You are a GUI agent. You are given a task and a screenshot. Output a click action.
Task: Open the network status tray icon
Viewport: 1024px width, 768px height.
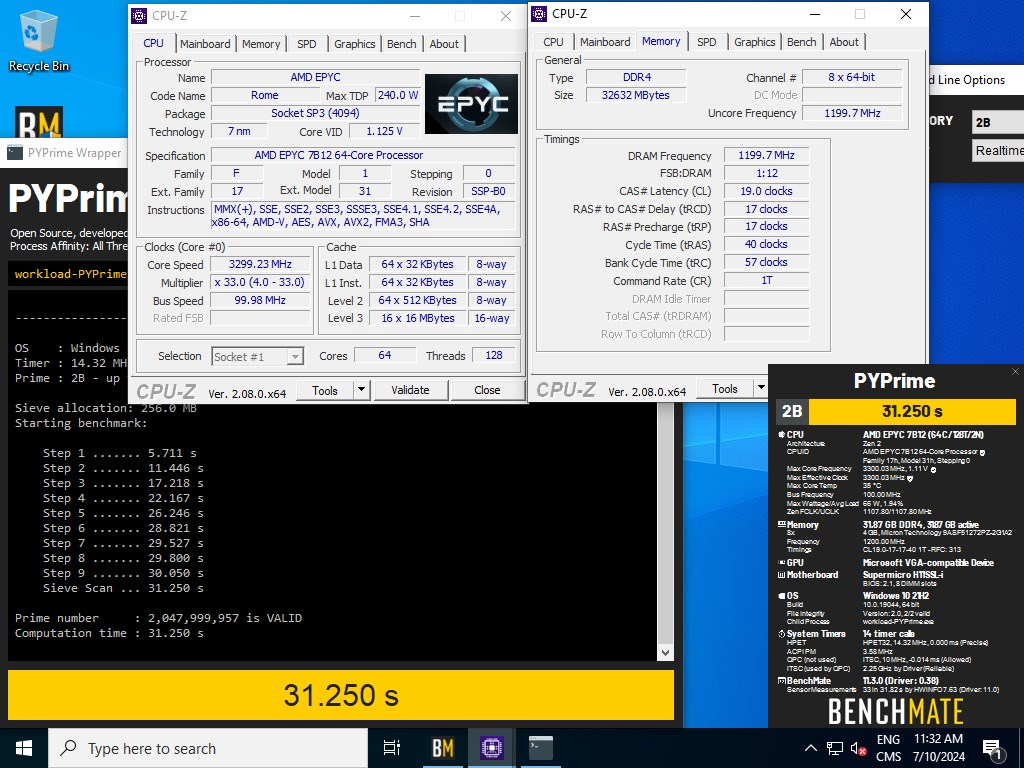[834, 748]
